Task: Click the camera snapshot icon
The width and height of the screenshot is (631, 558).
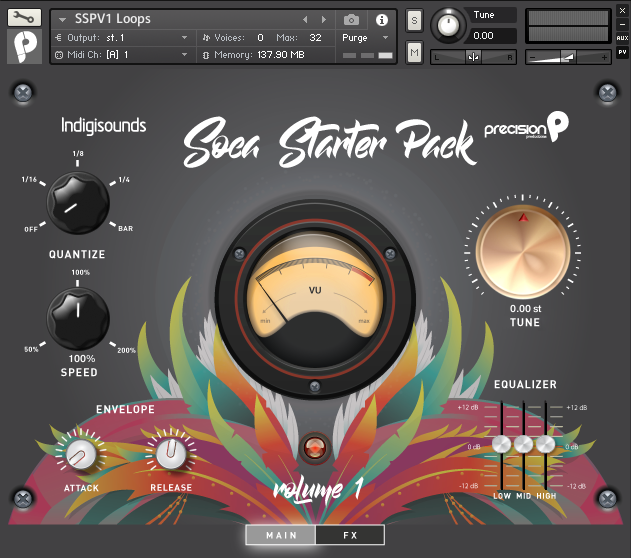Action: pos(352,19)
